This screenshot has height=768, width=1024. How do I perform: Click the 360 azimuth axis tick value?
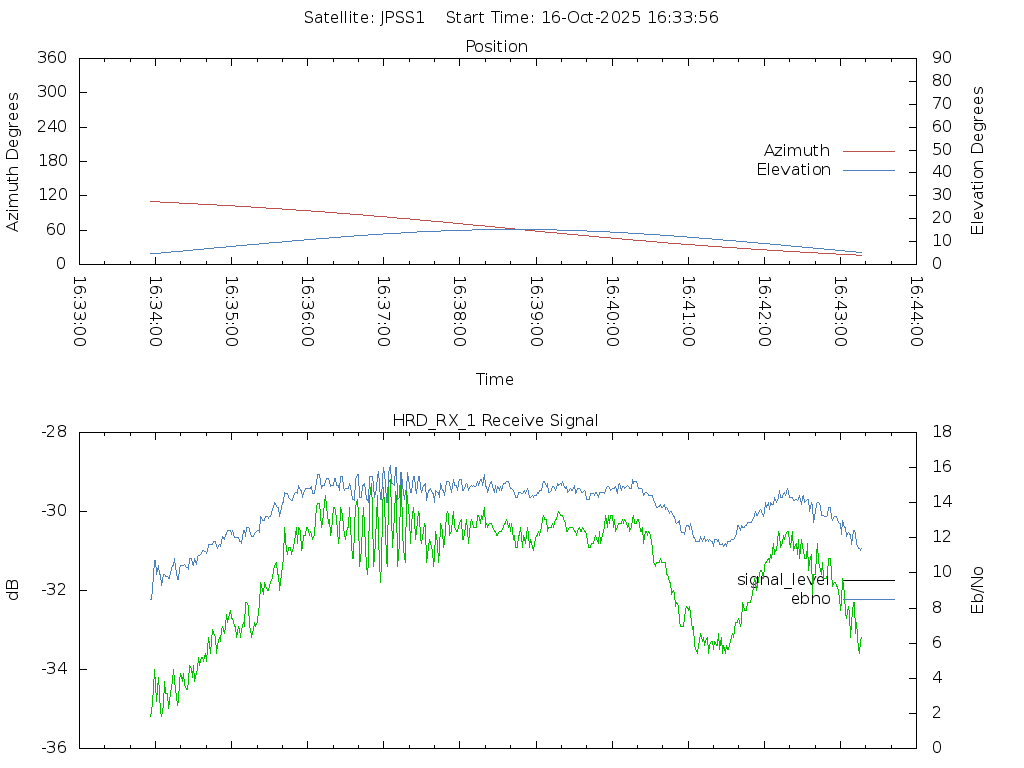pyautogui.click(x=51, y=58)
